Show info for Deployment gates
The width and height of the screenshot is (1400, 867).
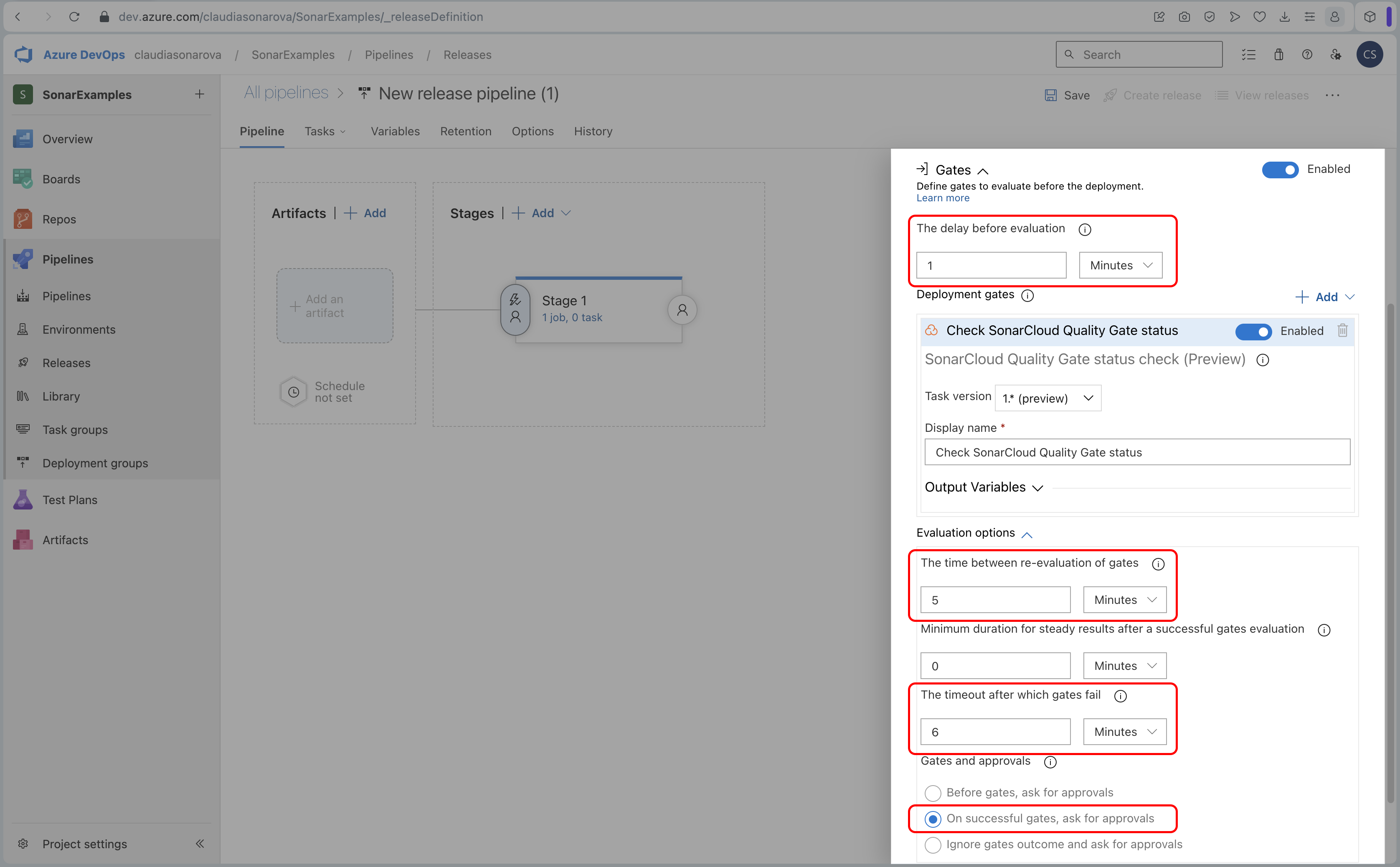tap(1028, 295)
